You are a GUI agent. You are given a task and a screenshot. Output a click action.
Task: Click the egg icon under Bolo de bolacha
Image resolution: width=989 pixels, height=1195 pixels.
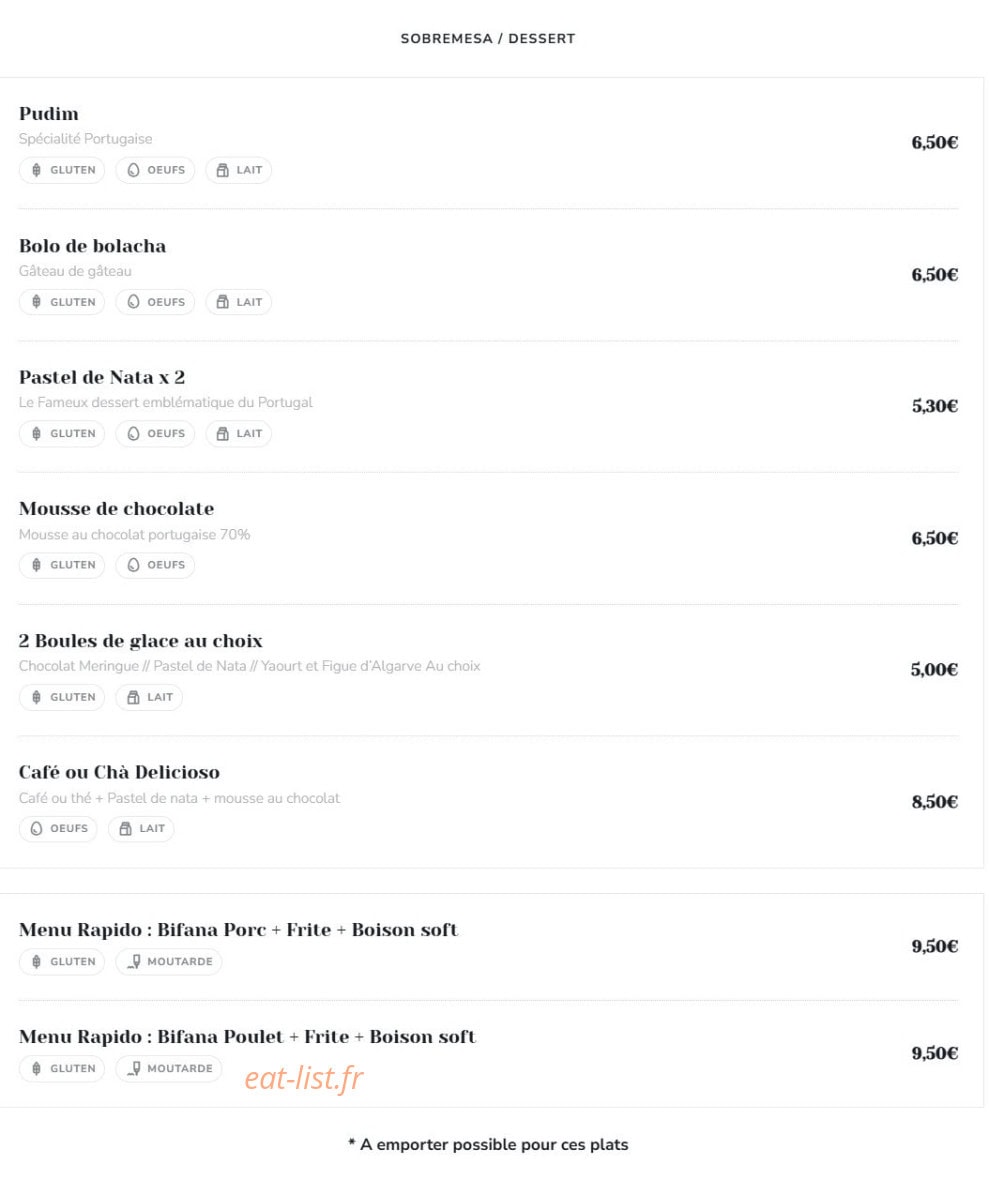pyautogui.click(x=133, y=302)
